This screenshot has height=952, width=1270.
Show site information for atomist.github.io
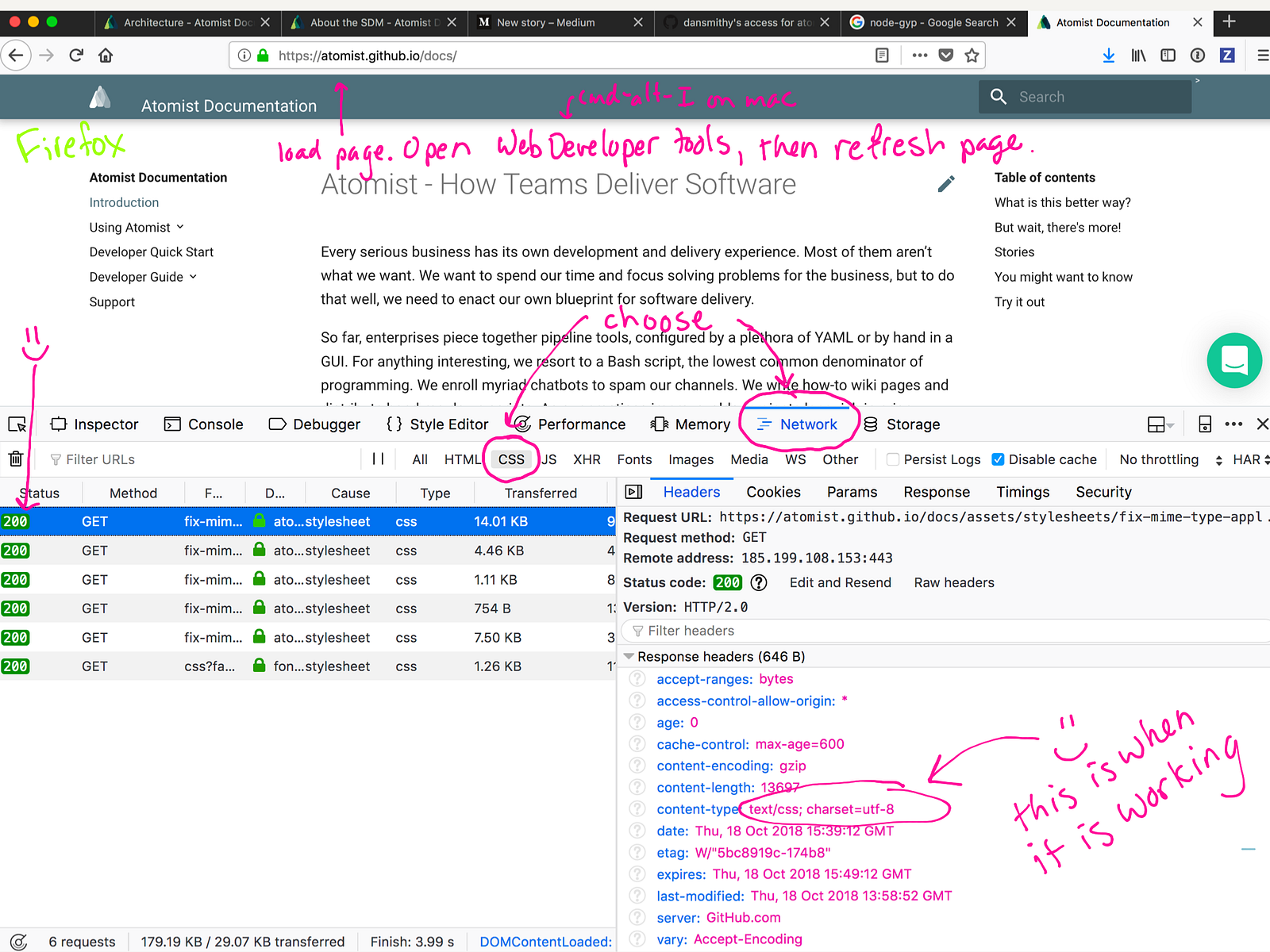pyautogui.click(x=244, y=56)
